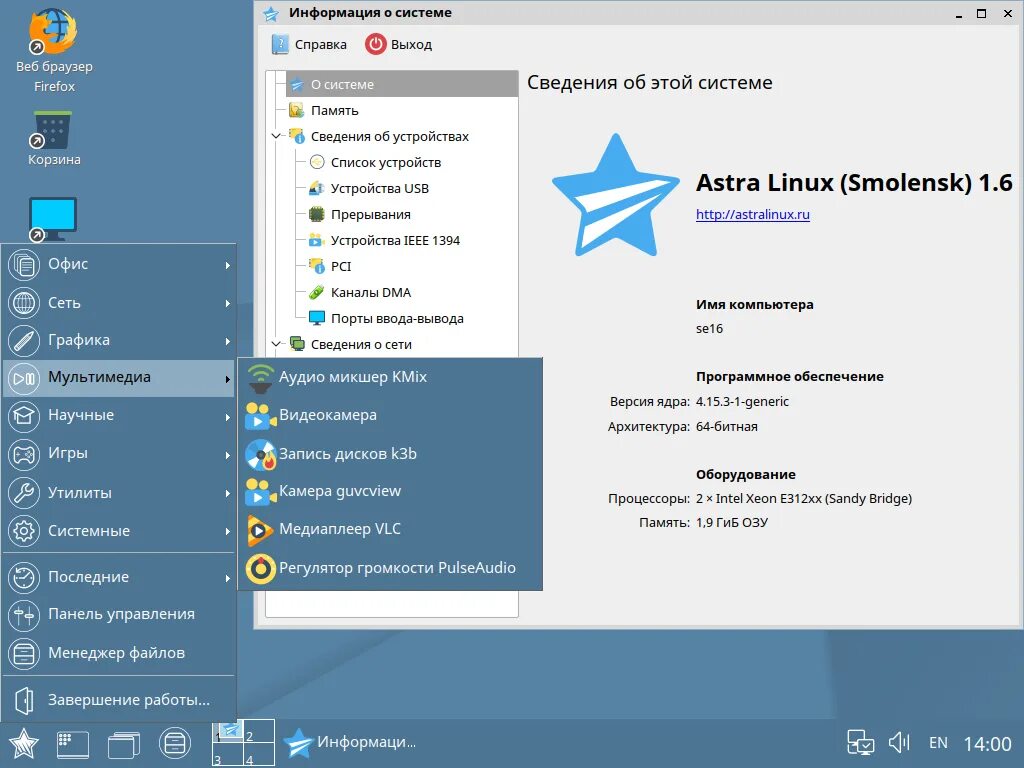Click the Выход exit toolbar button
The height and width of the screenshot is (768, 1024).
pyautogui.click(x=399, y=44)
